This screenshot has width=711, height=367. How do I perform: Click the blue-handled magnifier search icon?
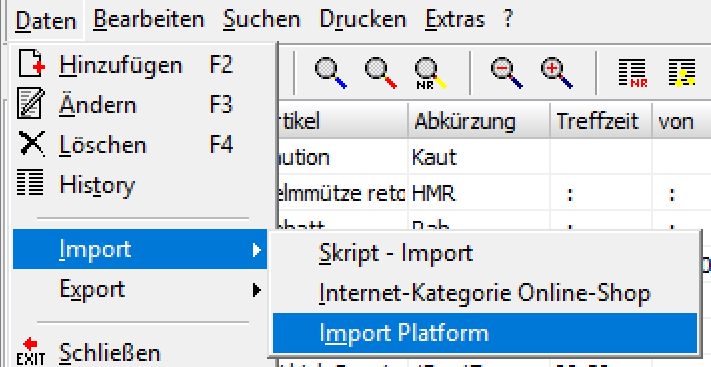click(x=331, y=73)
